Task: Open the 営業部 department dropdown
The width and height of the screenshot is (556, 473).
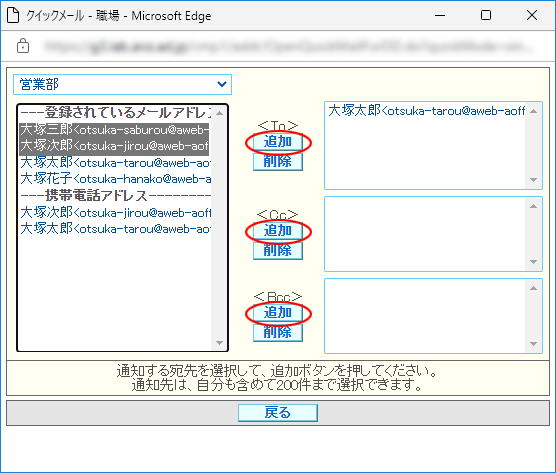Action: [x=122, y=84]
